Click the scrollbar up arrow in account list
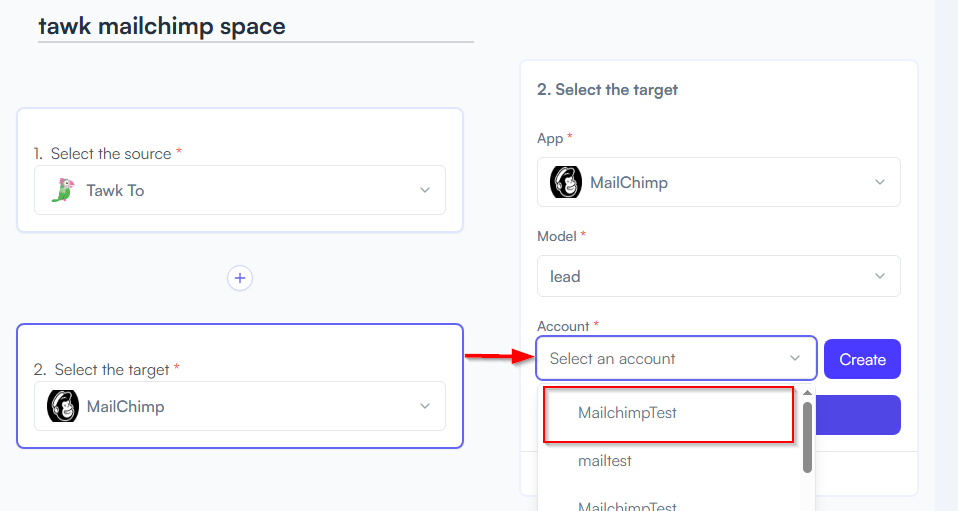The width and height of the screenshot is (958, 511). tap(807, 392)
